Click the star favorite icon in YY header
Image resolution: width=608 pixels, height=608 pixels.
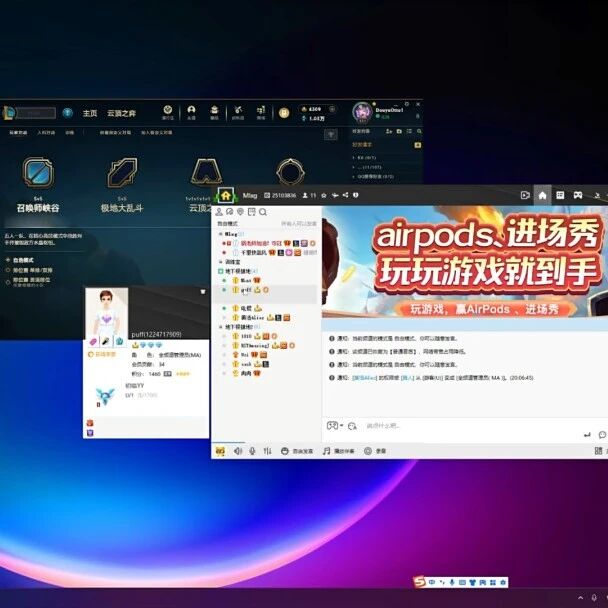pos(324,195)
